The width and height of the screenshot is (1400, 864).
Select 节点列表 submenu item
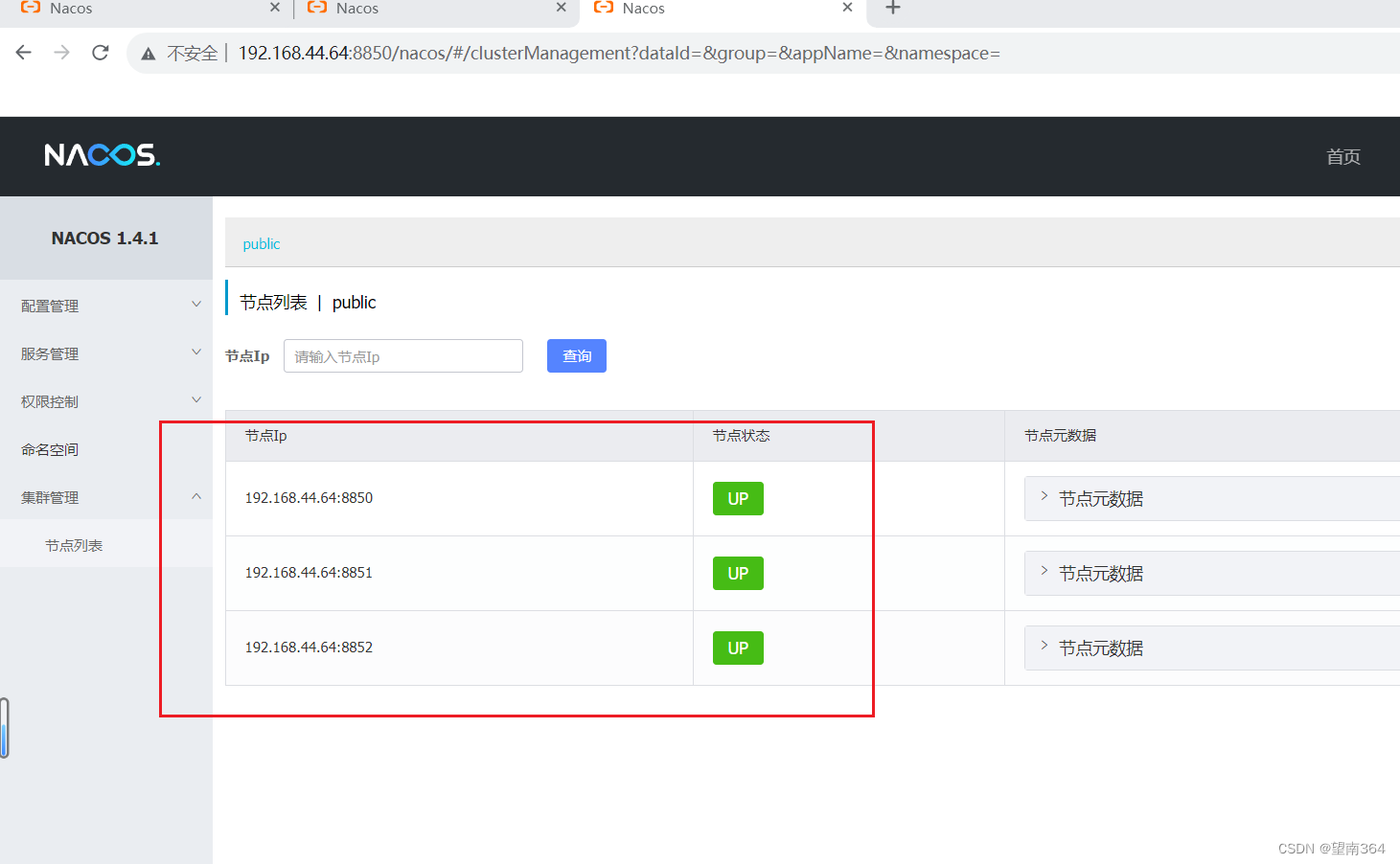coord(106,545)
